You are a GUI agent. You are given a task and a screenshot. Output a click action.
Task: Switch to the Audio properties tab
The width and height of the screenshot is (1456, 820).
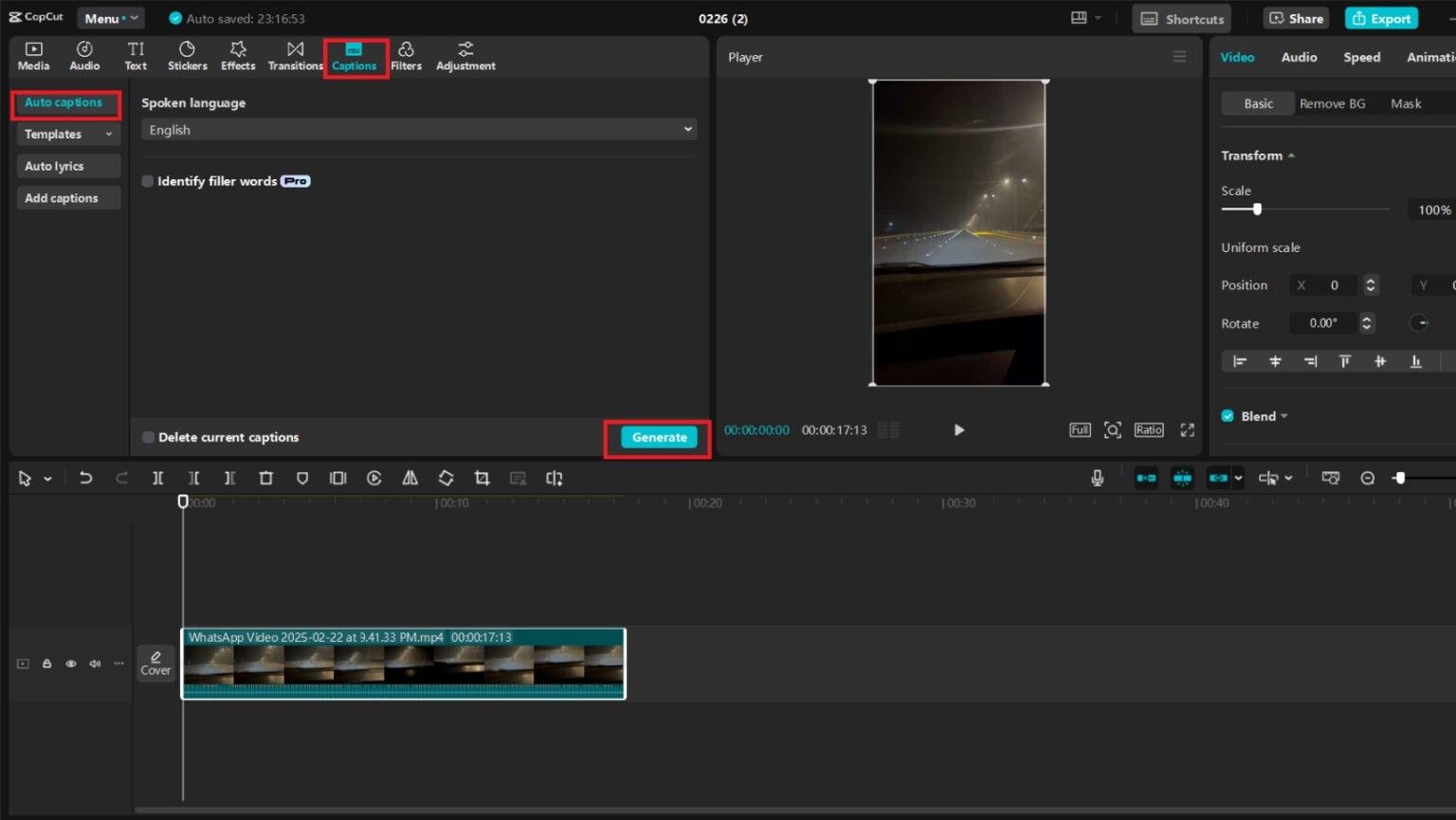(x=1299, y=57)
